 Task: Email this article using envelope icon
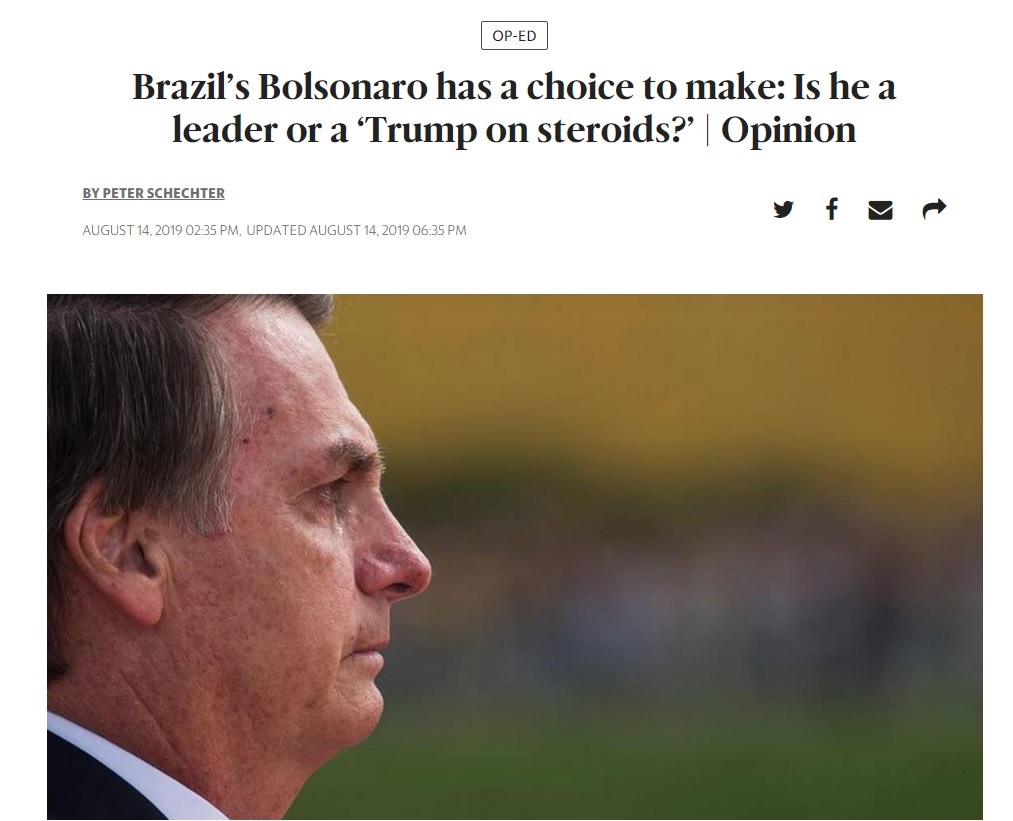(880, 210)
